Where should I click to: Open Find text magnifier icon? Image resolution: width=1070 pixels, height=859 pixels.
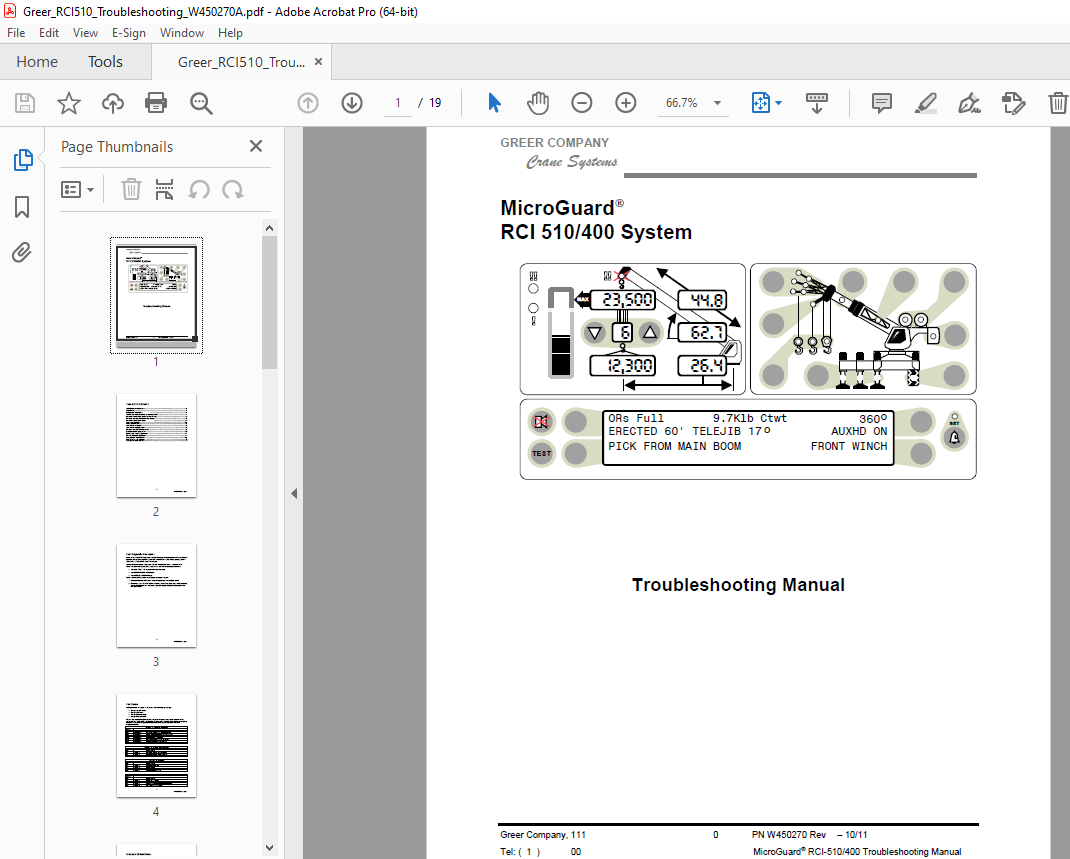(x=201, y=103)
